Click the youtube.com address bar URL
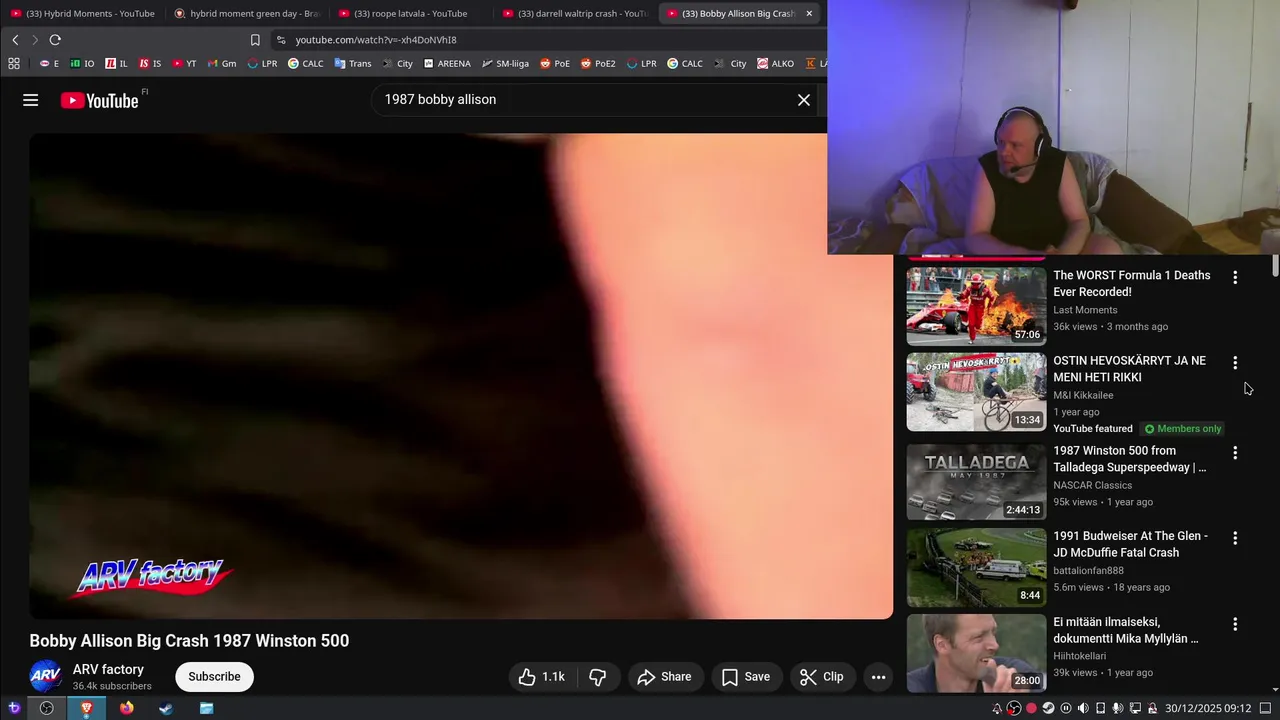The height and width of the screenshot is (720, 1280). coord(376,40)
